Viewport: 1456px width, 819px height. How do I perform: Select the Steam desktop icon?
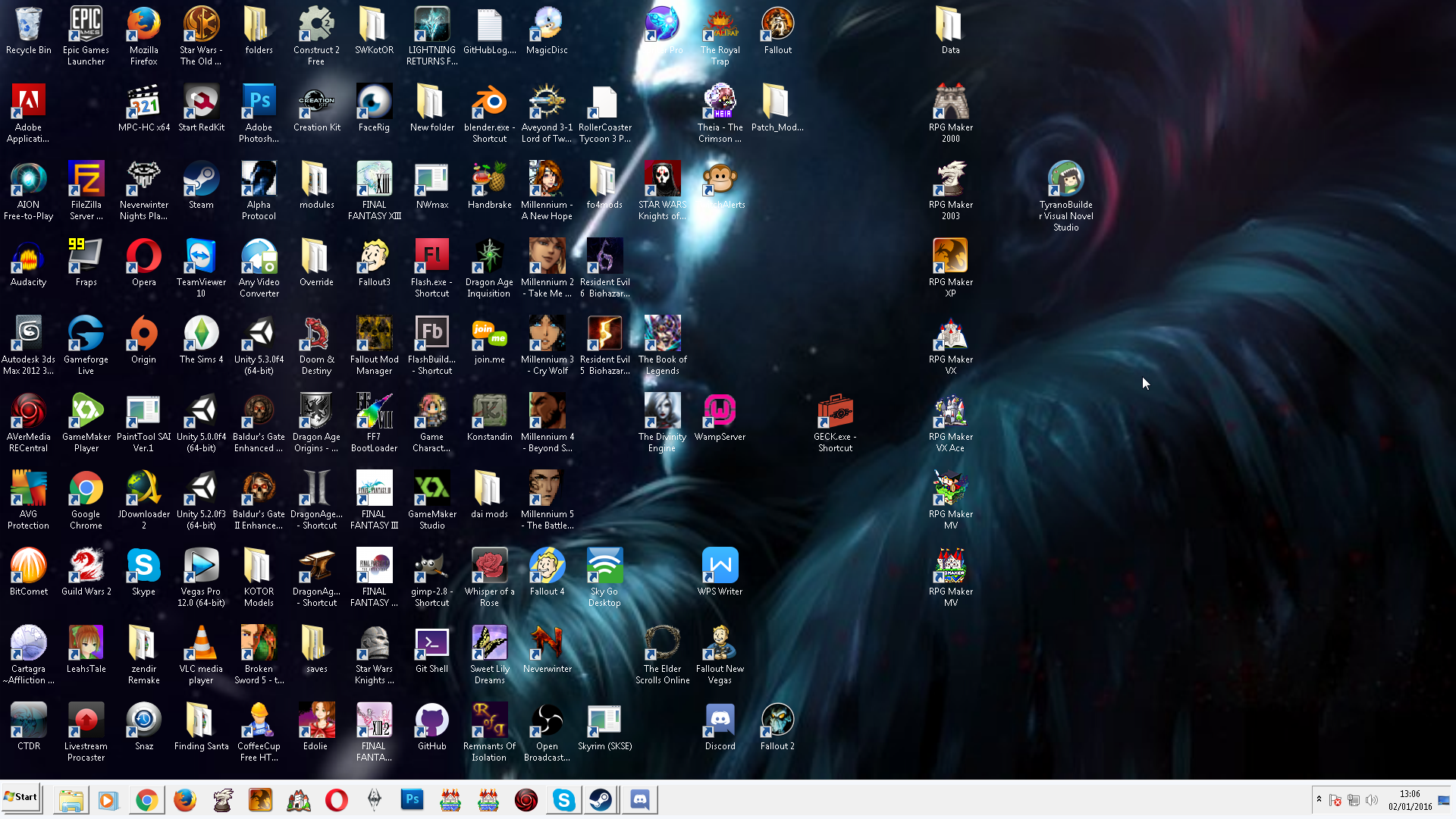[x=201, y=186]
